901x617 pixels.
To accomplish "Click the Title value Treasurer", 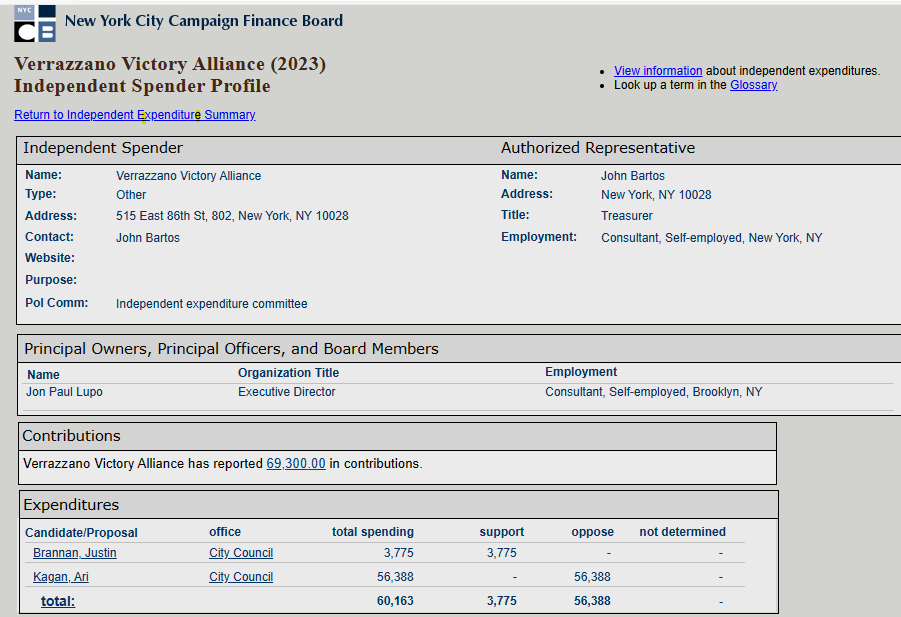I will [x=627, y=216].
